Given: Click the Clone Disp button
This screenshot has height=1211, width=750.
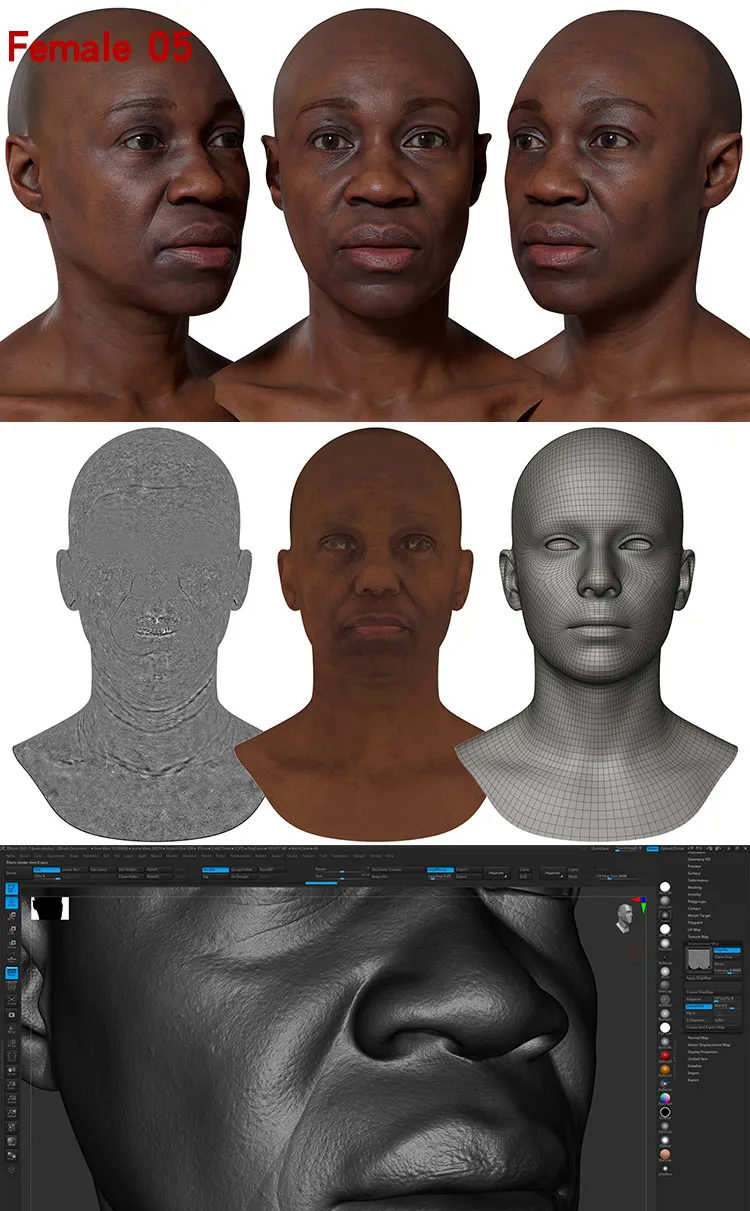Looking at the screenshot, I should pyautogui.click(x=727, y=957).
